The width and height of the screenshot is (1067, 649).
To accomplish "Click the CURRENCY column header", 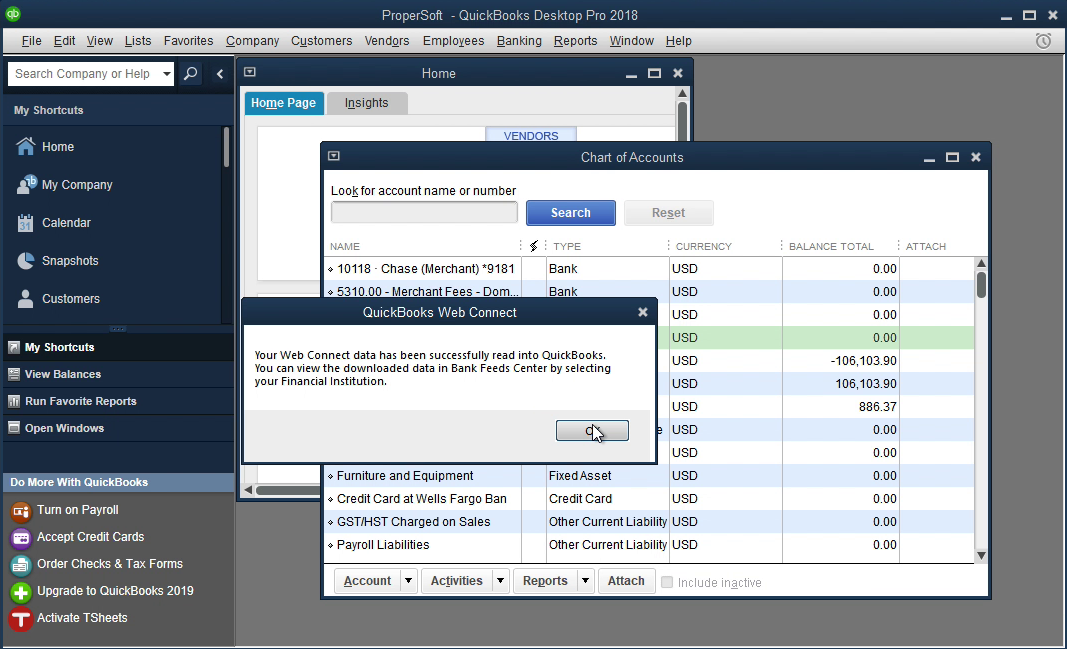I will pyautogui.click(x=704, y=246).
